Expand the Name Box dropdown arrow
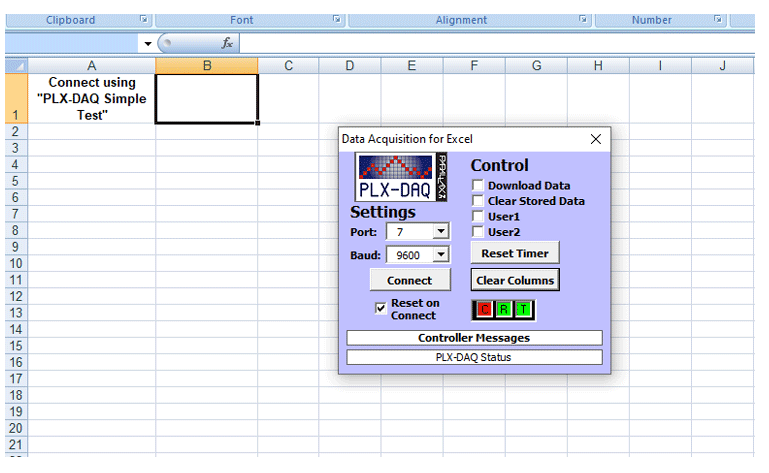 (x=148, y=44)
